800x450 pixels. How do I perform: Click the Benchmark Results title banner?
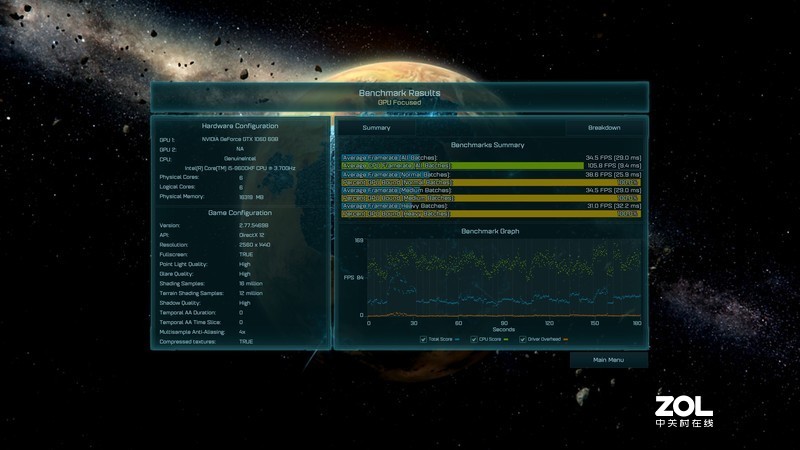pyautogui.click(x=399, y=96)
